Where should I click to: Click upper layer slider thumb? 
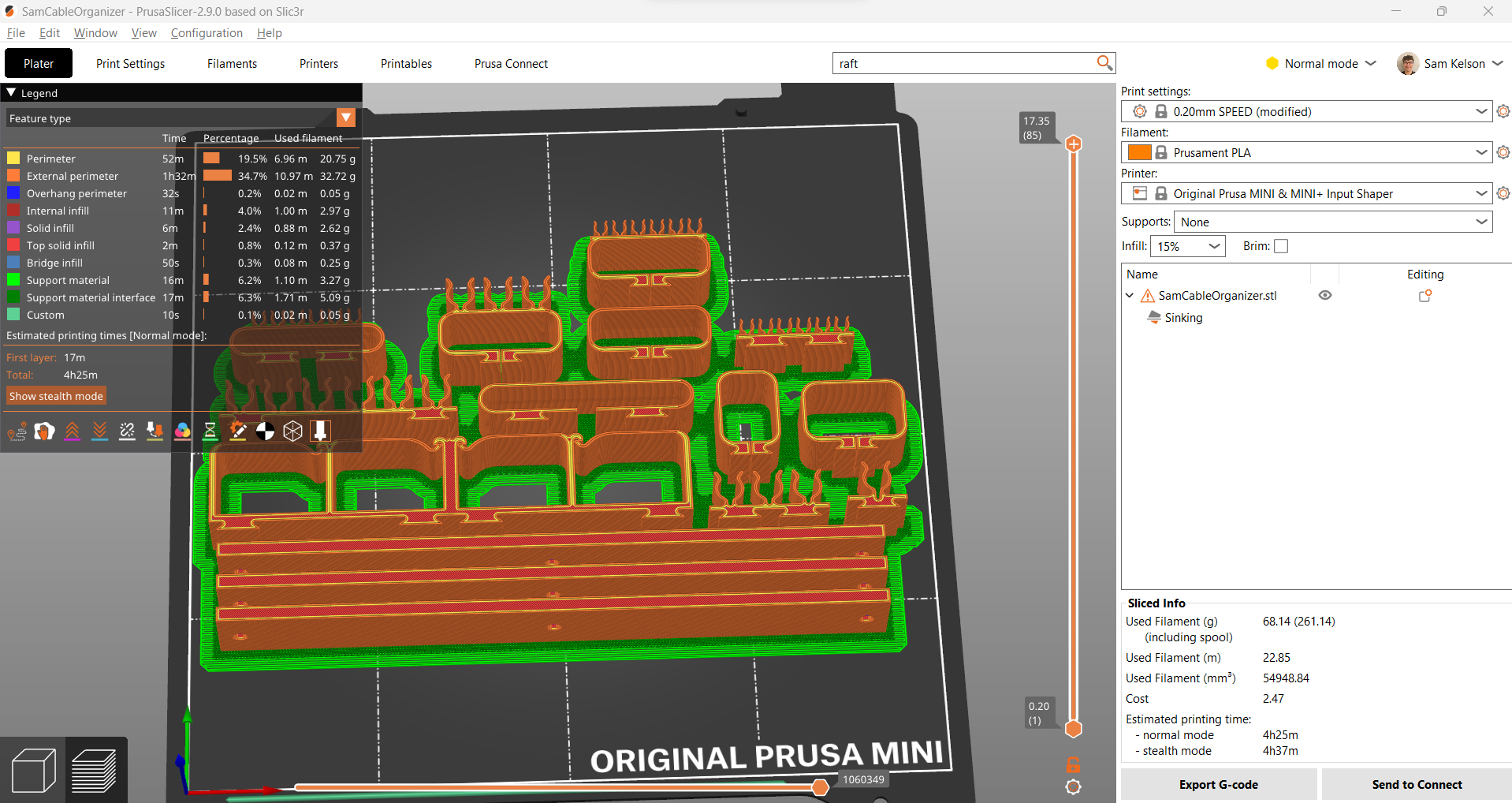[1074, 144]
